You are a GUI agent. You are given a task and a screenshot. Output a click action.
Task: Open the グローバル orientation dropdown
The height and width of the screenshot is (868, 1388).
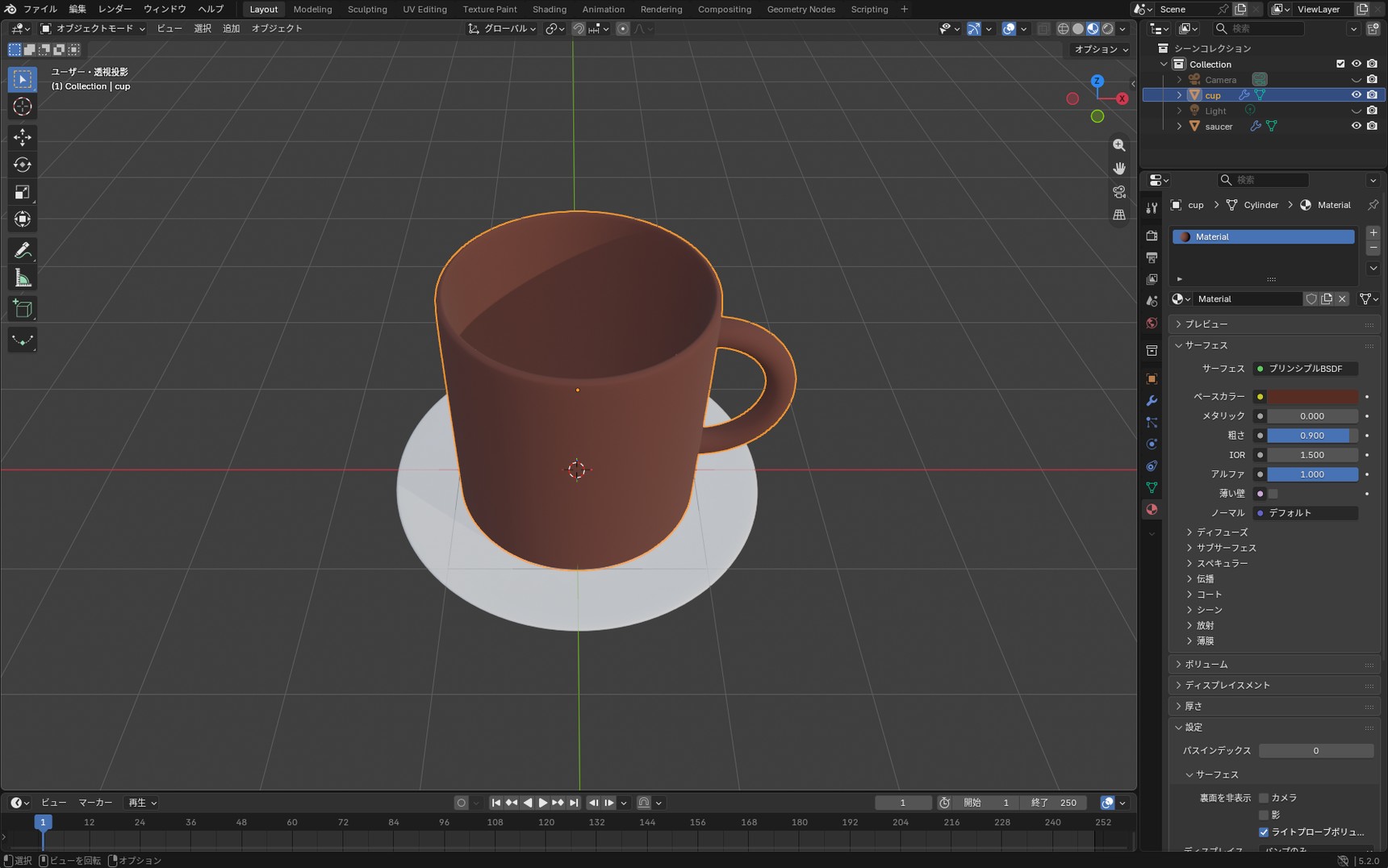pos(502,28)
